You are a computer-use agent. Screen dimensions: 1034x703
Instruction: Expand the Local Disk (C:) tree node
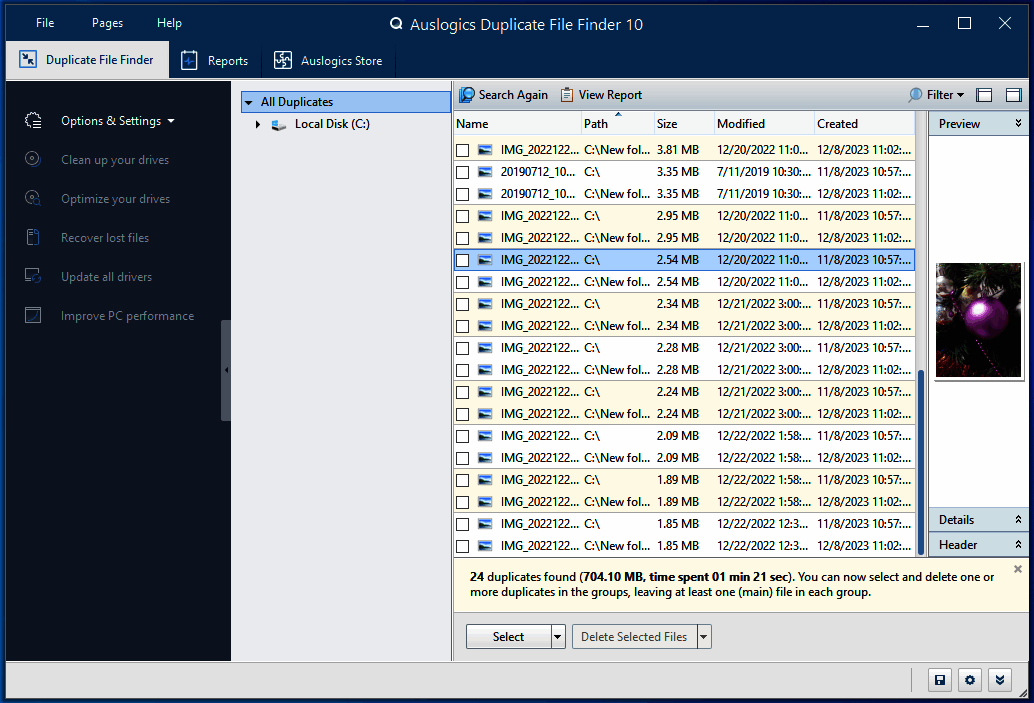tap(259, 124)
